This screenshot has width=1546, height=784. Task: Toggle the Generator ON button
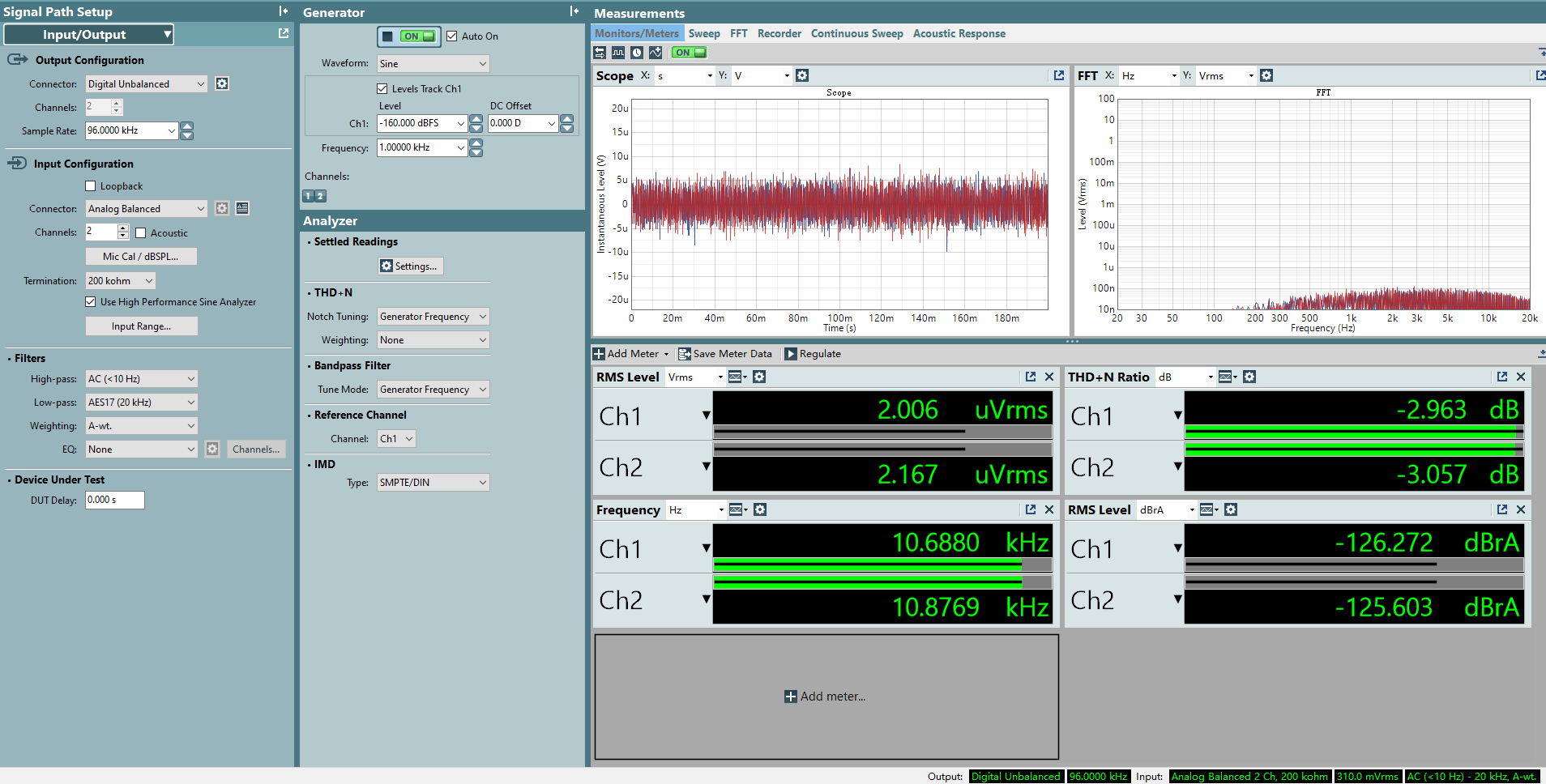tap(409, 36)
